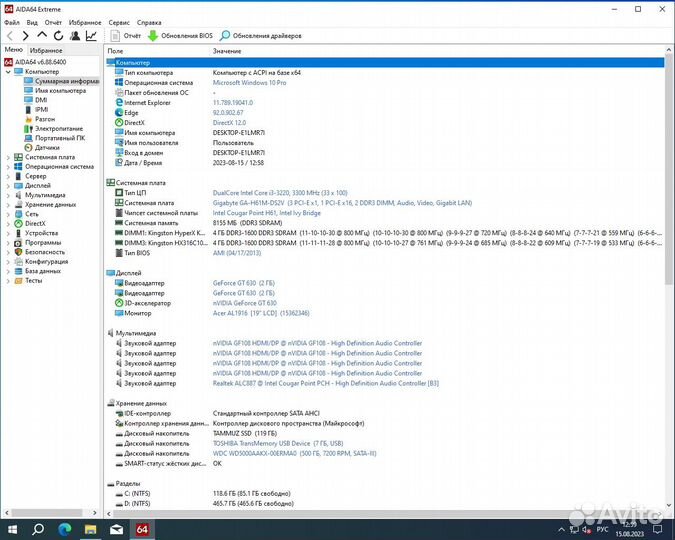Select IPMI tree item
This screenshot has height=540, width=675.
pyautogui.click(x=36, y=109)
